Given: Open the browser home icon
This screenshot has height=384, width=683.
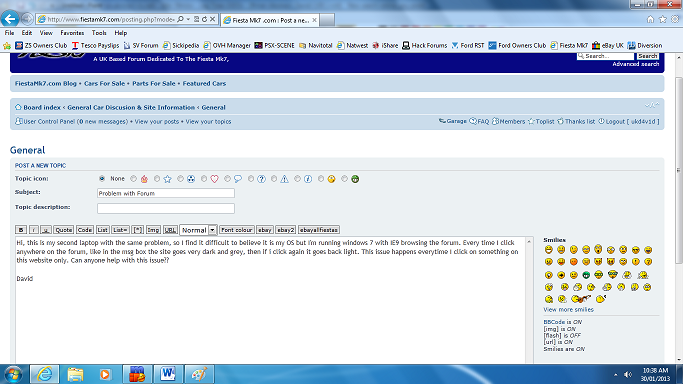Looking at the screenshot, I should 650,19.
